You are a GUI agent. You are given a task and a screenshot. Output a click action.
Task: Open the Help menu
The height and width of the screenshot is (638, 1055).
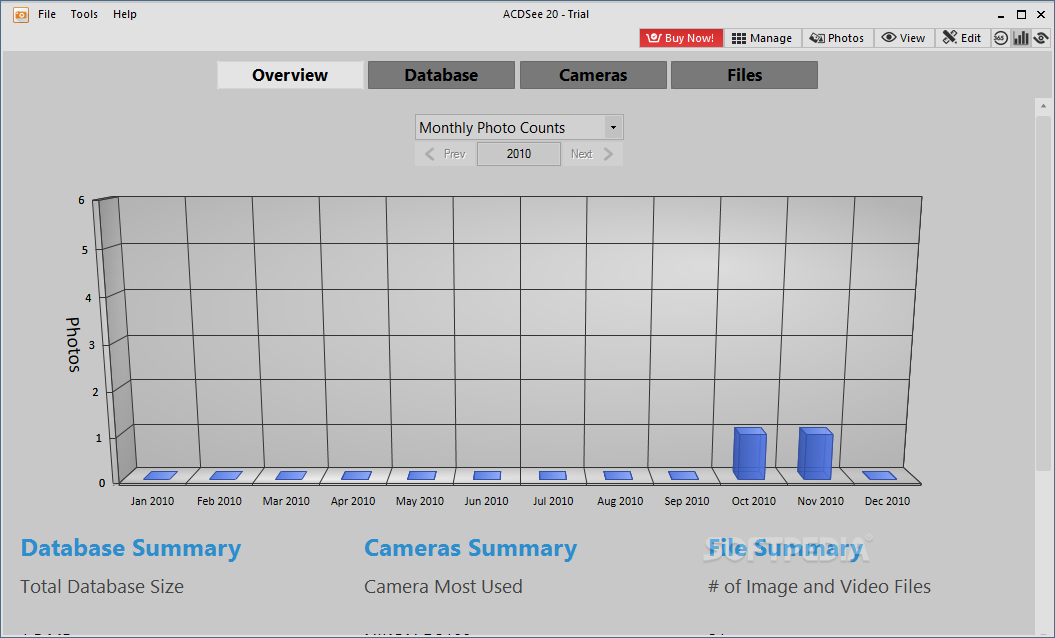(124, 14)
